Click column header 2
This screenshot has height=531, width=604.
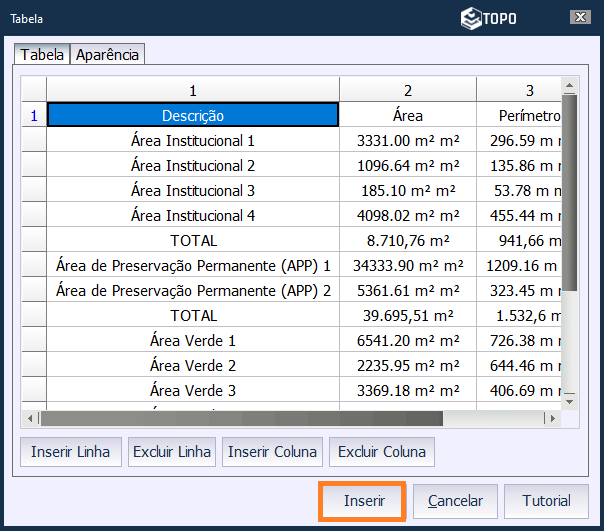tap(408, 91)
